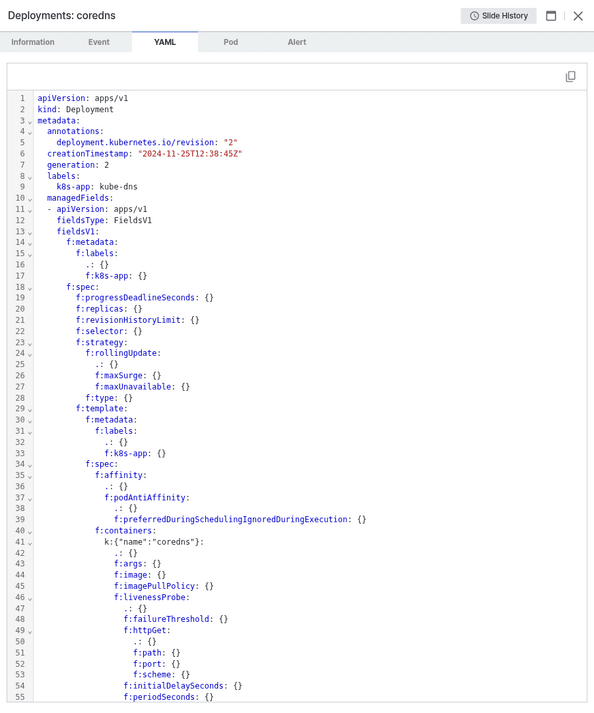Fold the f:template block on line 29
Screen dimensions: 594x713
point(30,410)
